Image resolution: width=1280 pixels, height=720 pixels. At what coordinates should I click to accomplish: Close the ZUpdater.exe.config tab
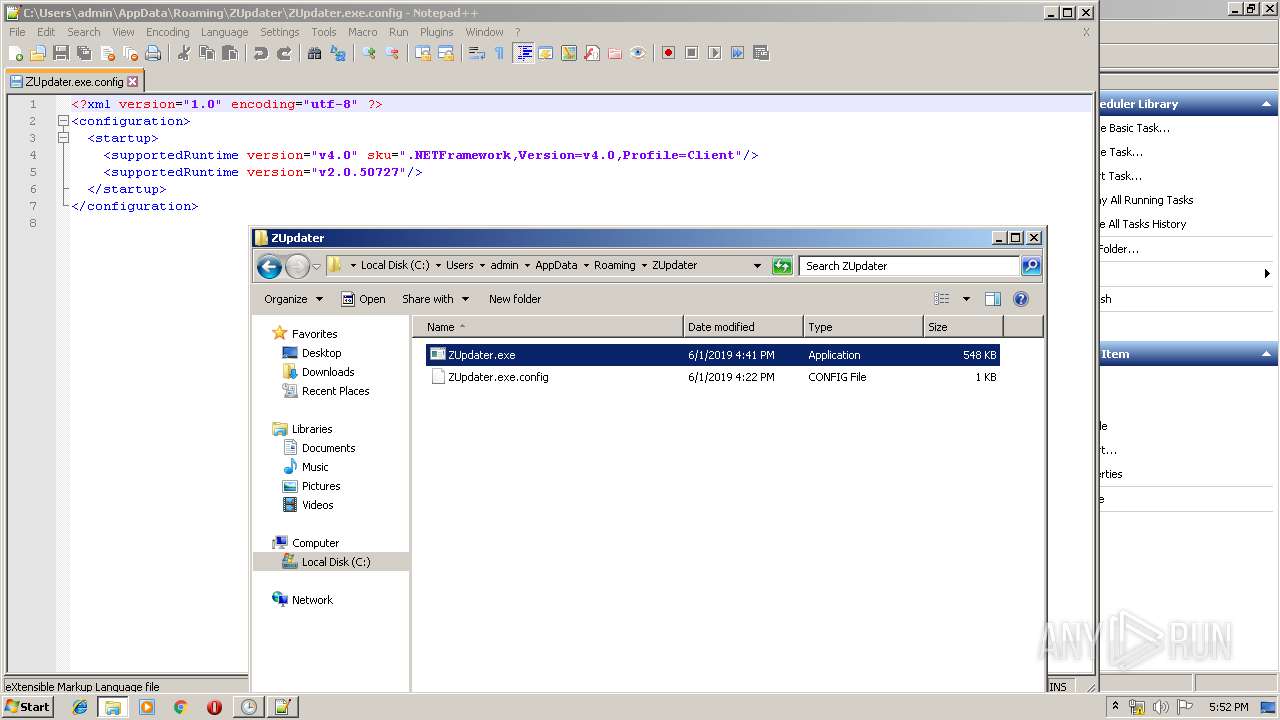[133, 82]
